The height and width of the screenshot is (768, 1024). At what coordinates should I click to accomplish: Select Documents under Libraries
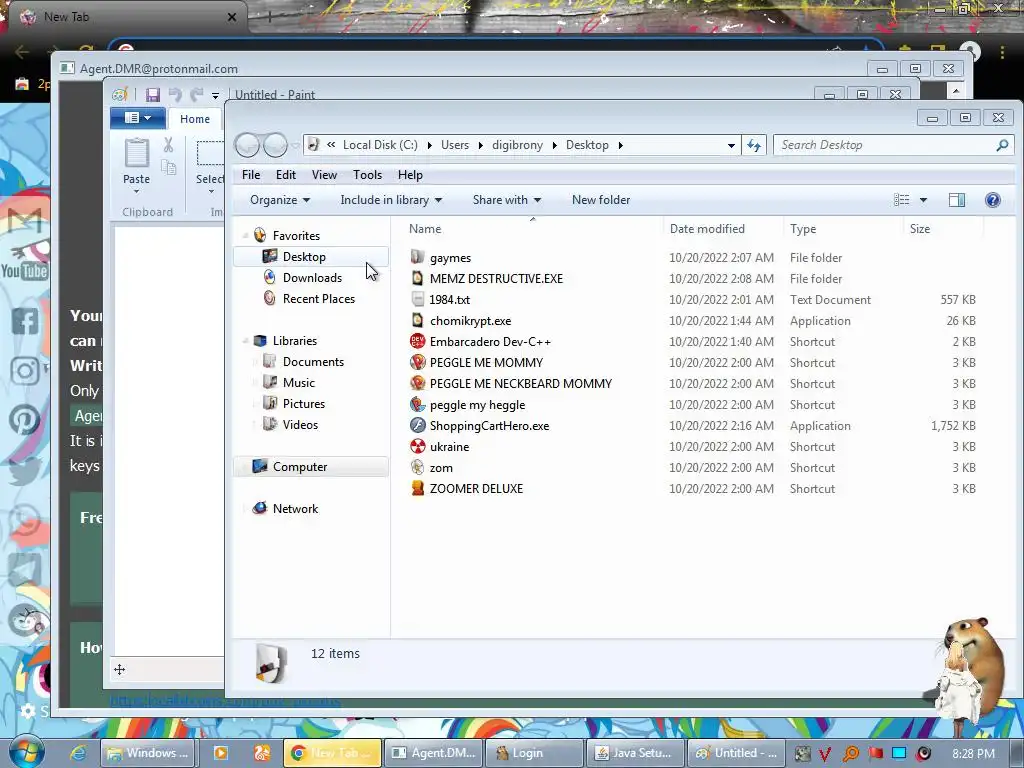[313, 362]
